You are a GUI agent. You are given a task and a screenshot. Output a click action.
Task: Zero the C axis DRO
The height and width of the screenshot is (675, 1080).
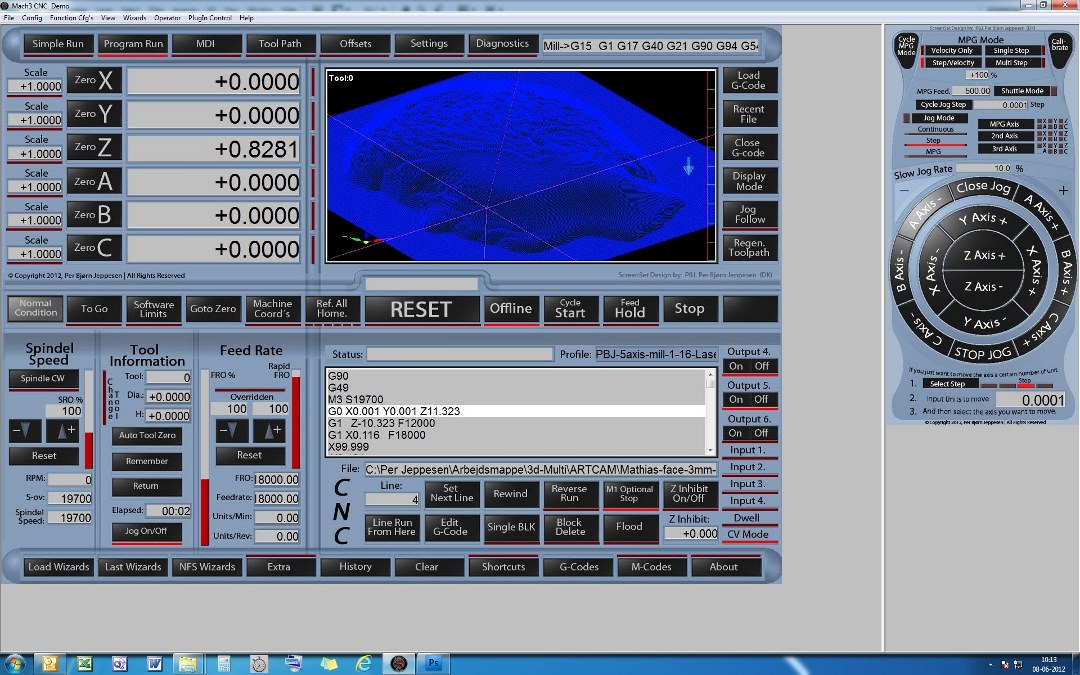(x=94, y=247)
